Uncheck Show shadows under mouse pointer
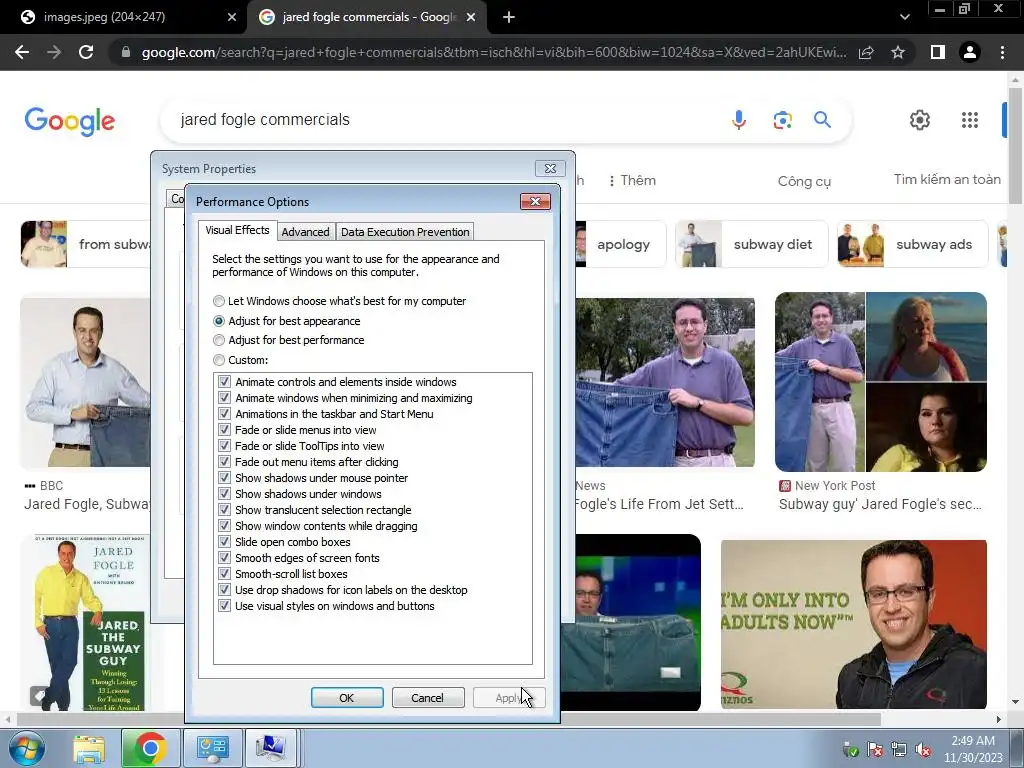1024x768 pixels. click(x=224, y=477)
